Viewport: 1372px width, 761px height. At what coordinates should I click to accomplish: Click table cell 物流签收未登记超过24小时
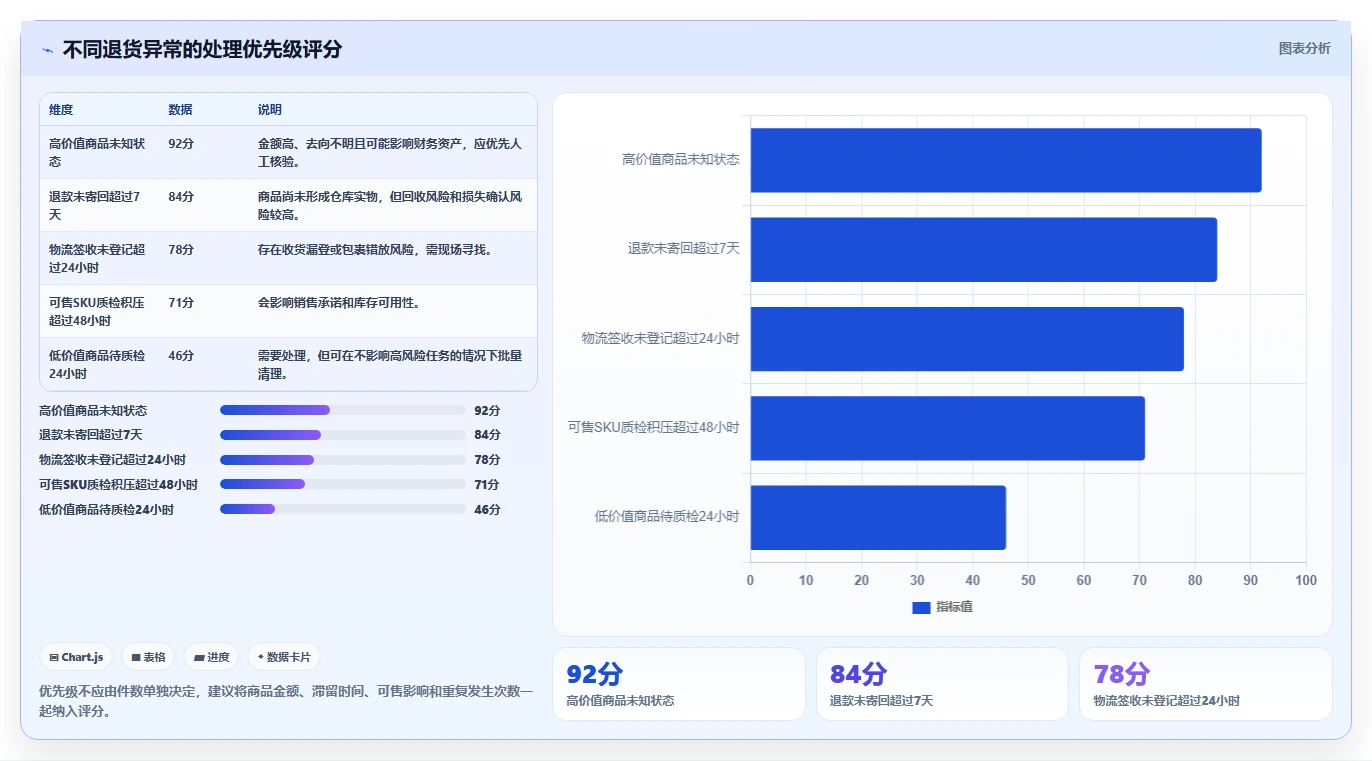click(98, 259)
